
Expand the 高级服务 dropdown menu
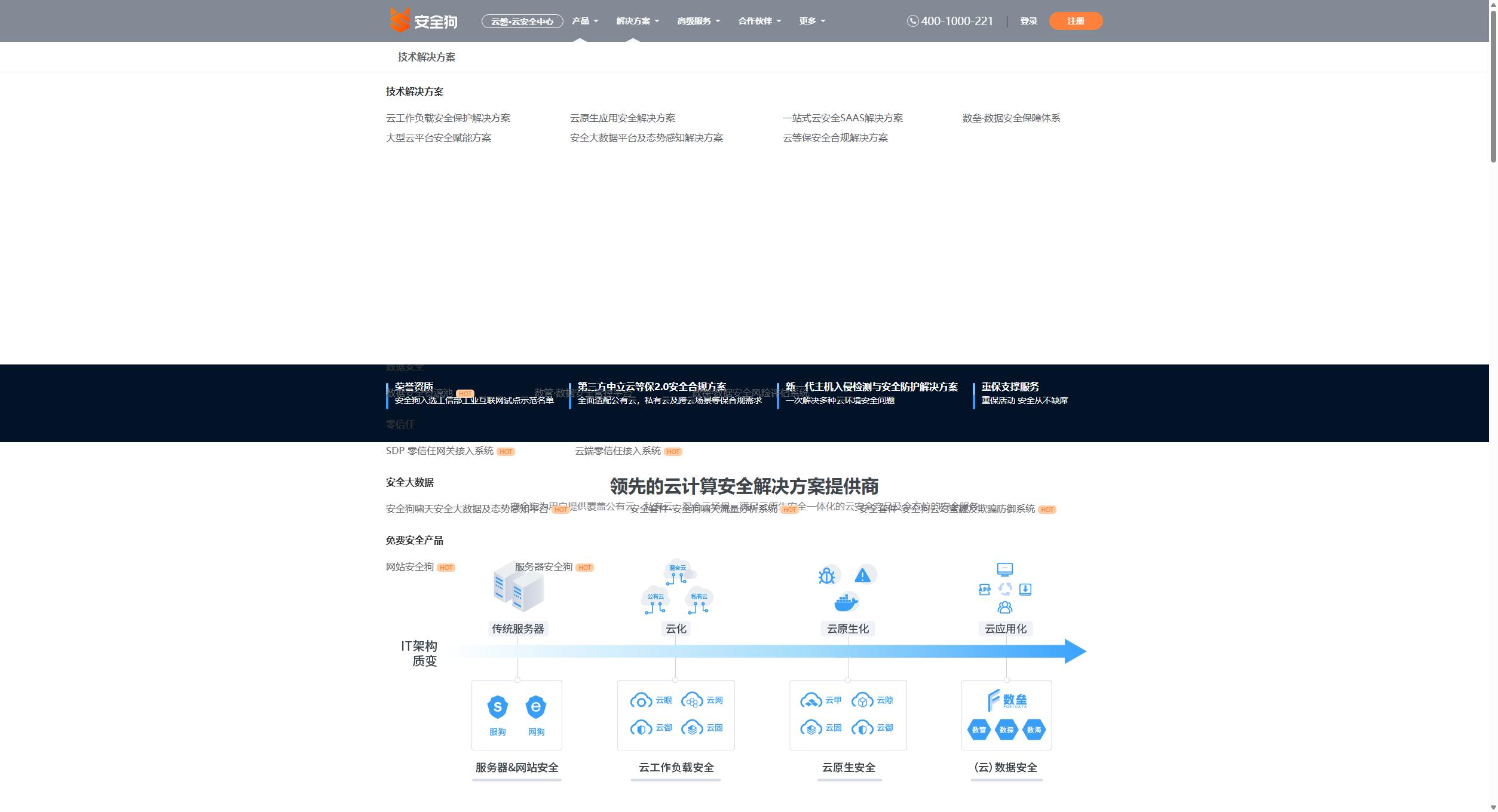(699, 21)
